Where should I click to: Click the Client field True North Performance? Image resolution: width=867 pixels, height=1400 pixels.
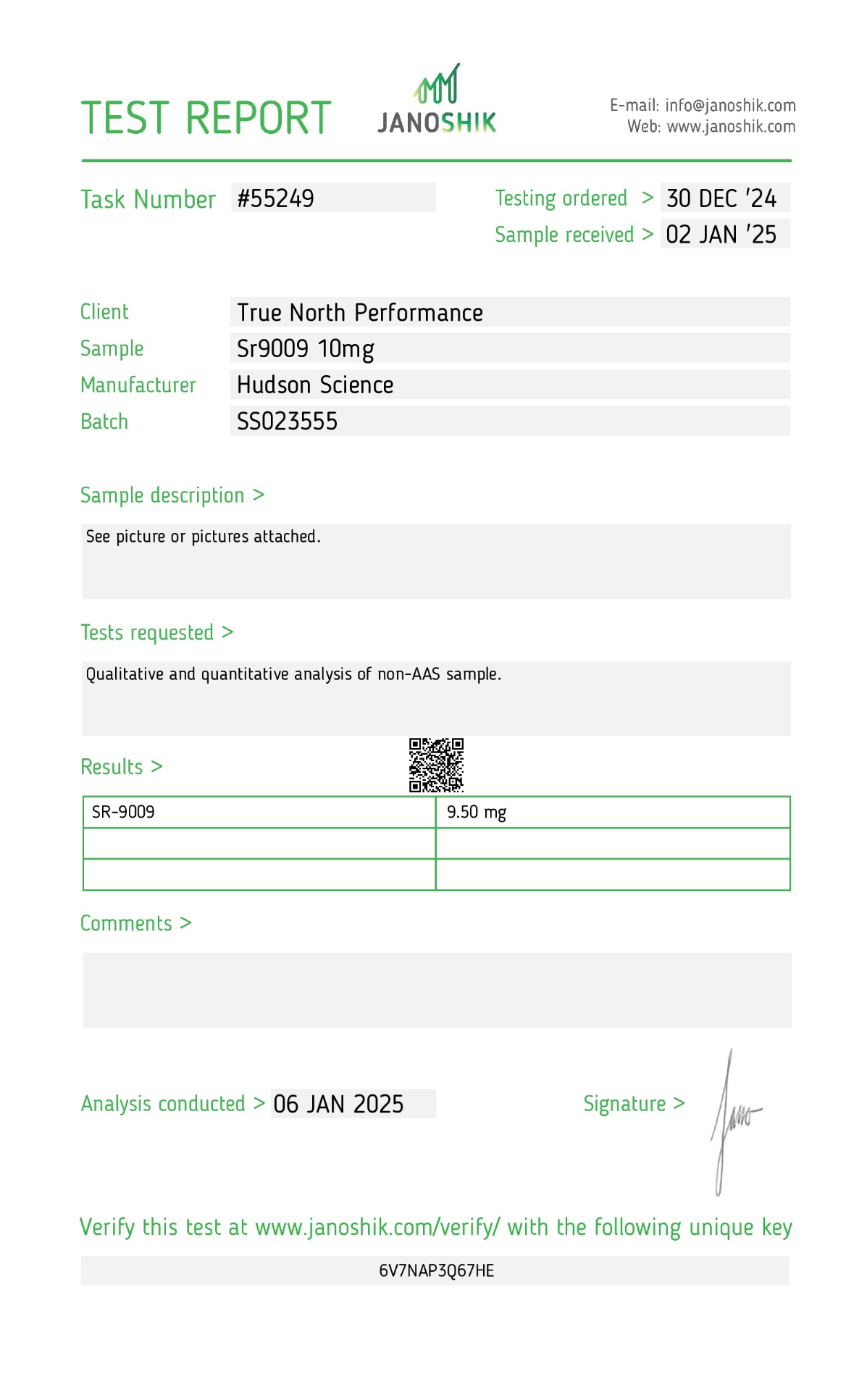(x=510, y=312)
